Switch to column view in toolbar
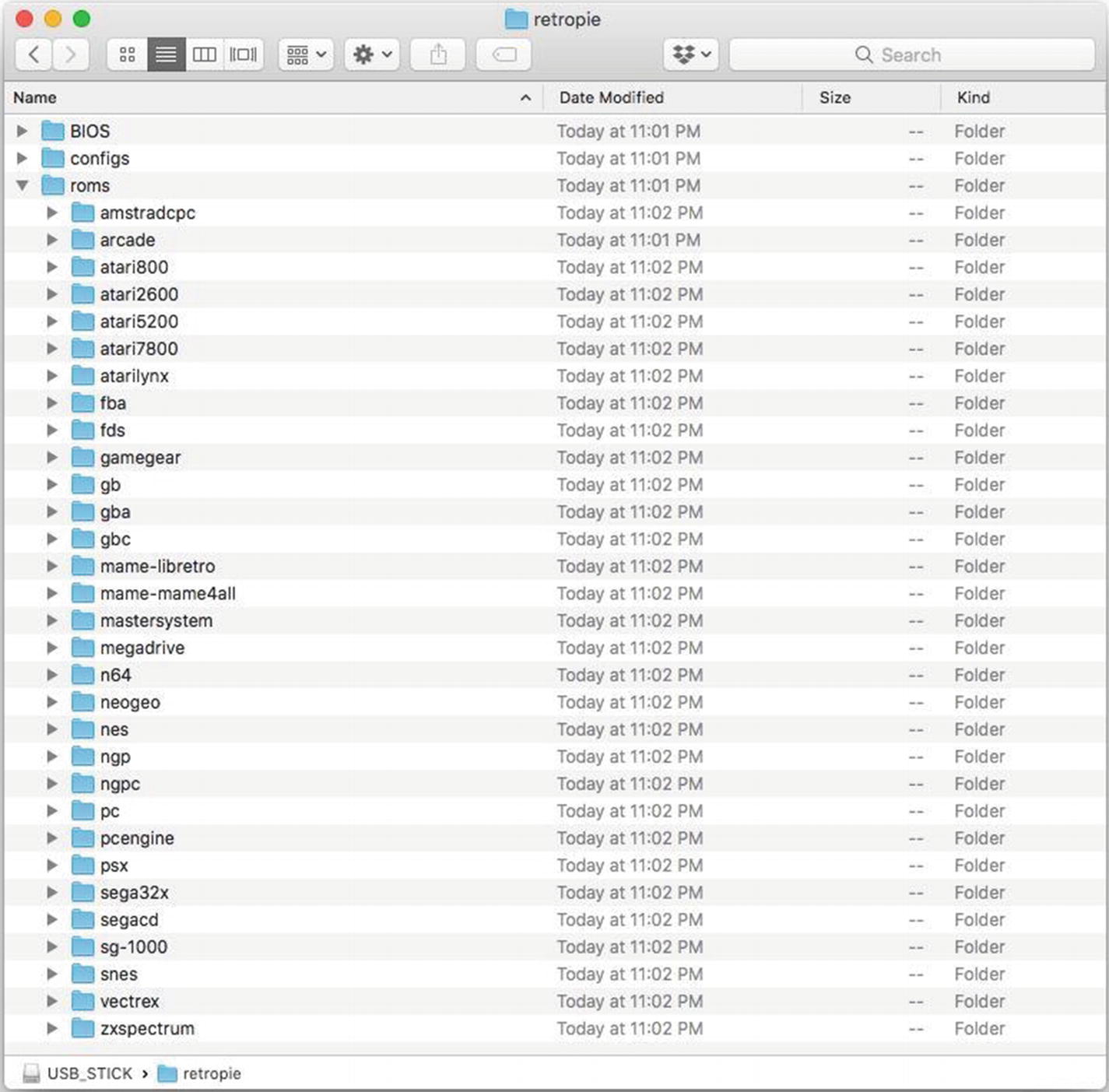Screen dimensions: 1109x1092 coord(205,54)
